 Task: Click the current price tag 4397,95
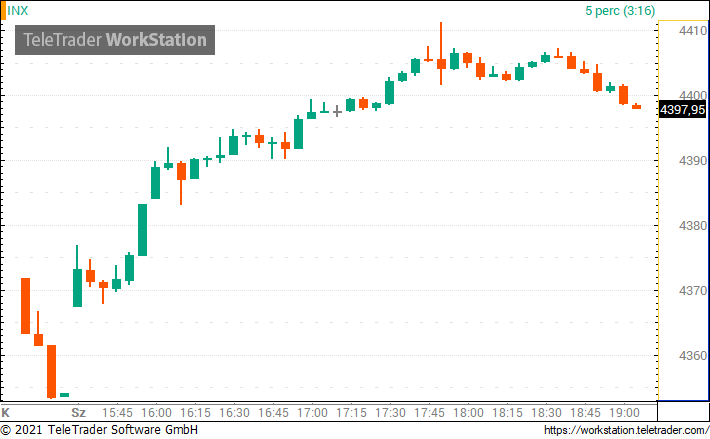682,110
